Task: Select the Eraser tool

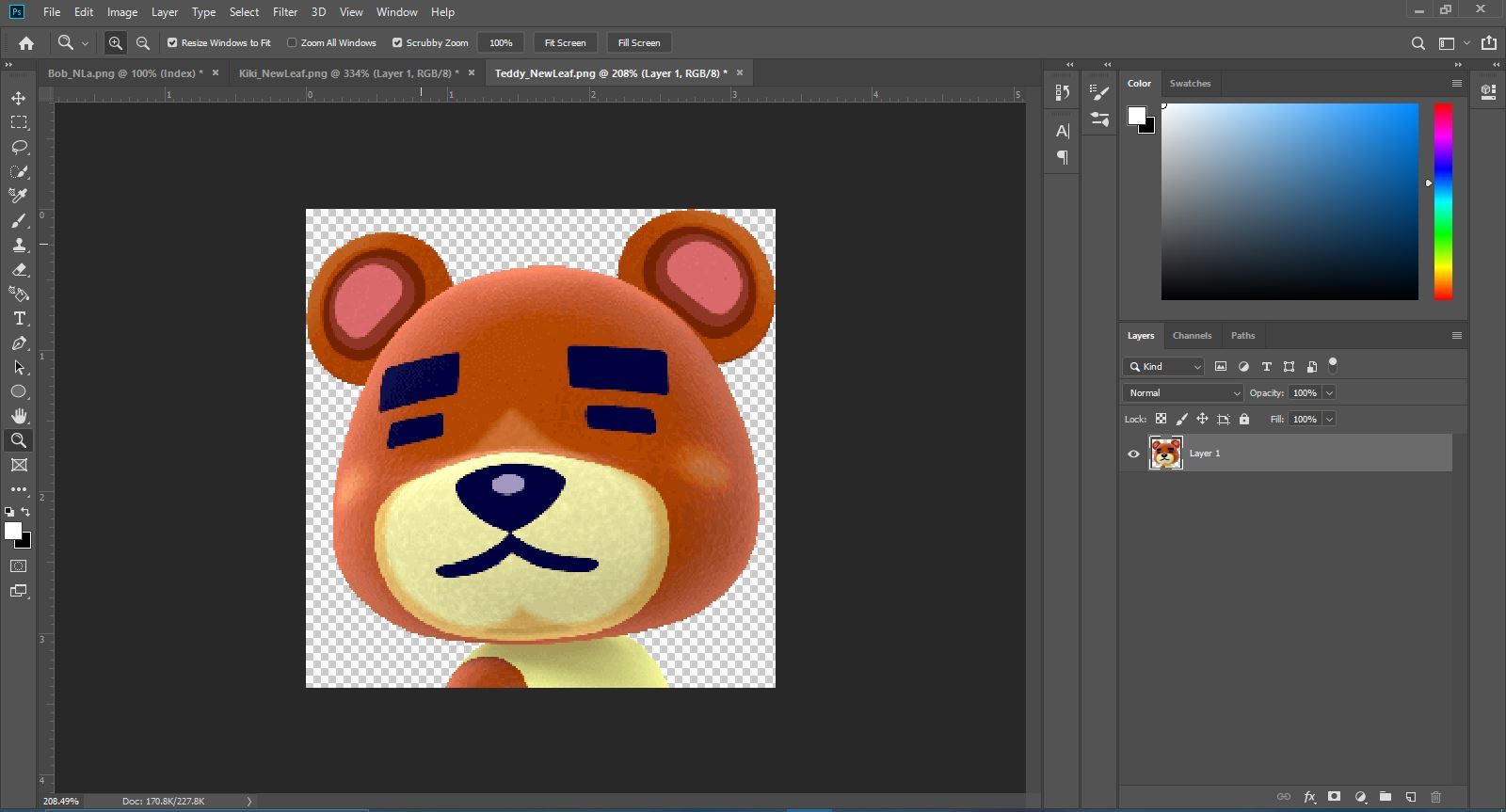Action: [x=19, y=269]
